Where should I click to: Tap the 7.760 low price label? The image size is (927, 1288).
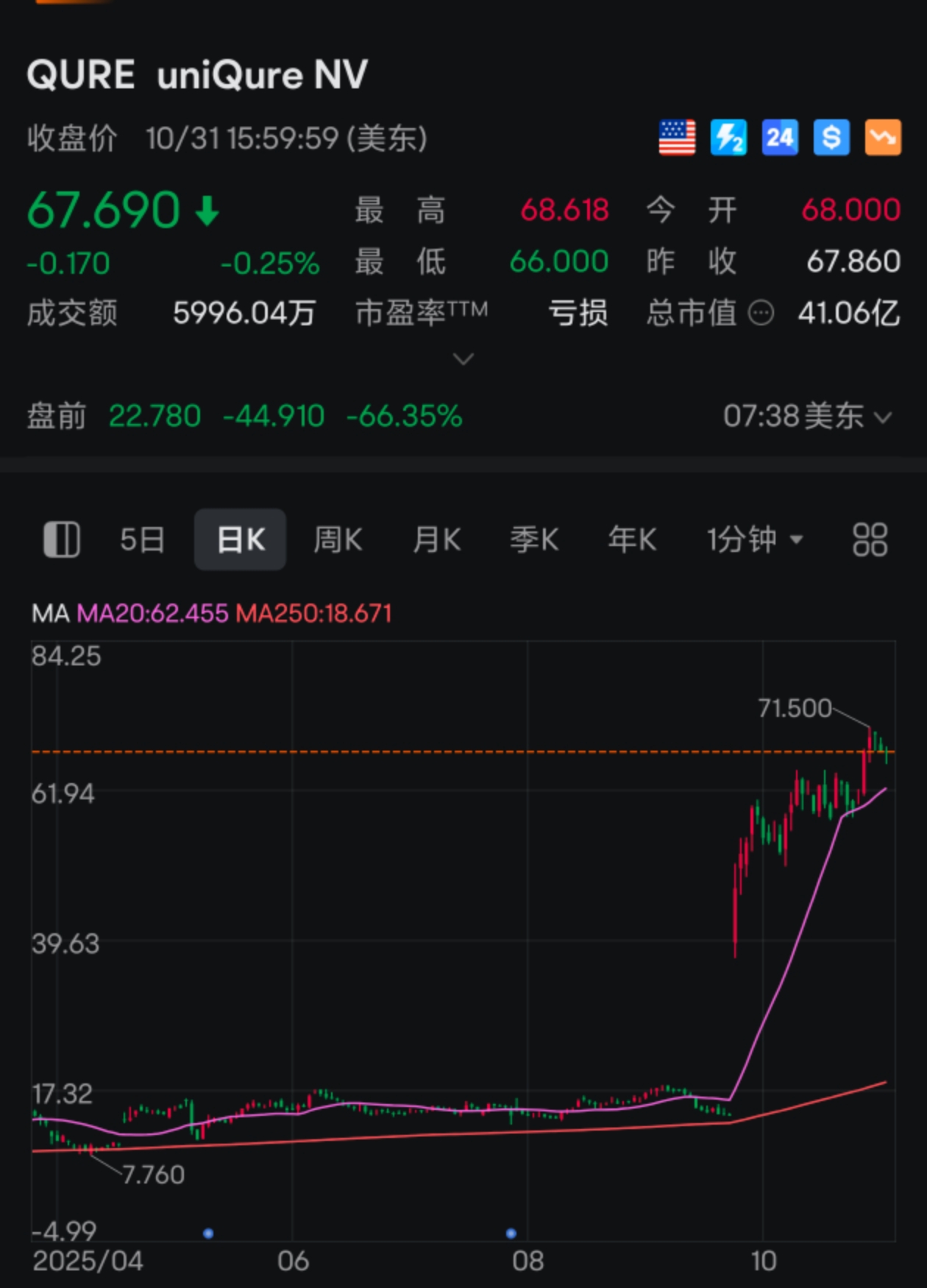(x=153, y=1175)
